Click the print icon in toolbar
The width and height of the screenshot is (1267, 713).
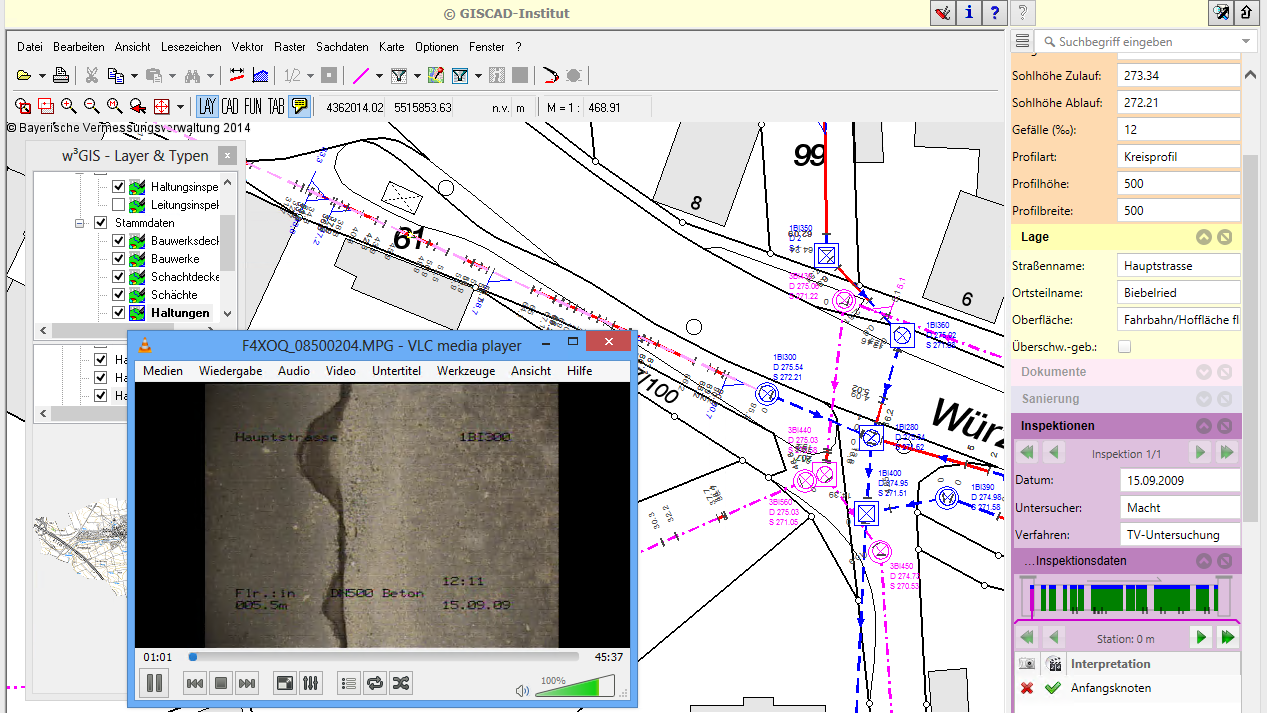point(61,75)
